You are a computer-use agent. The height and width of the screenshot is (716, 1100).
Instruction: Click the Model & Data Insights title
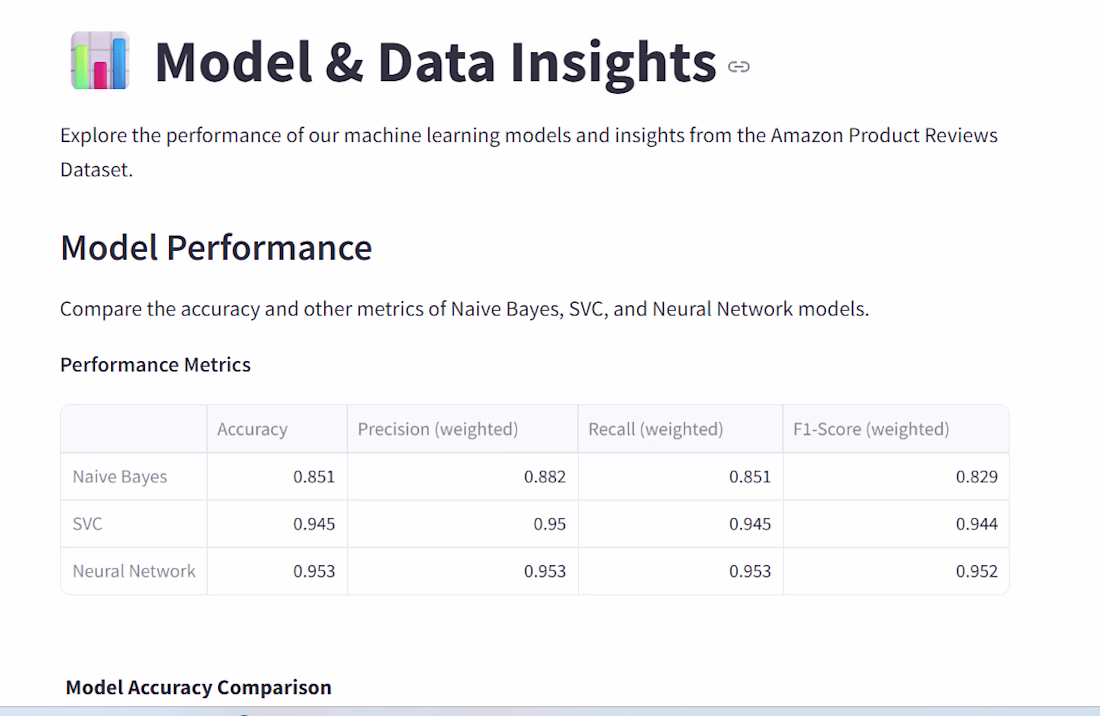point(435,62)
